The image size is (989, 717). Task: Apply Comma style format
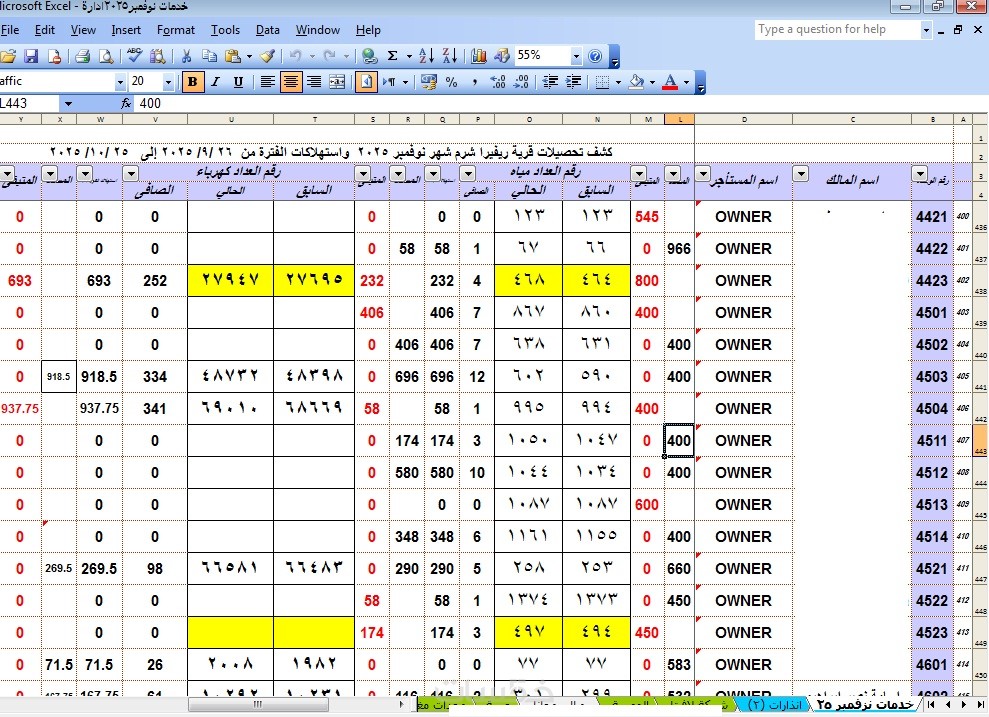coord(474,82)
